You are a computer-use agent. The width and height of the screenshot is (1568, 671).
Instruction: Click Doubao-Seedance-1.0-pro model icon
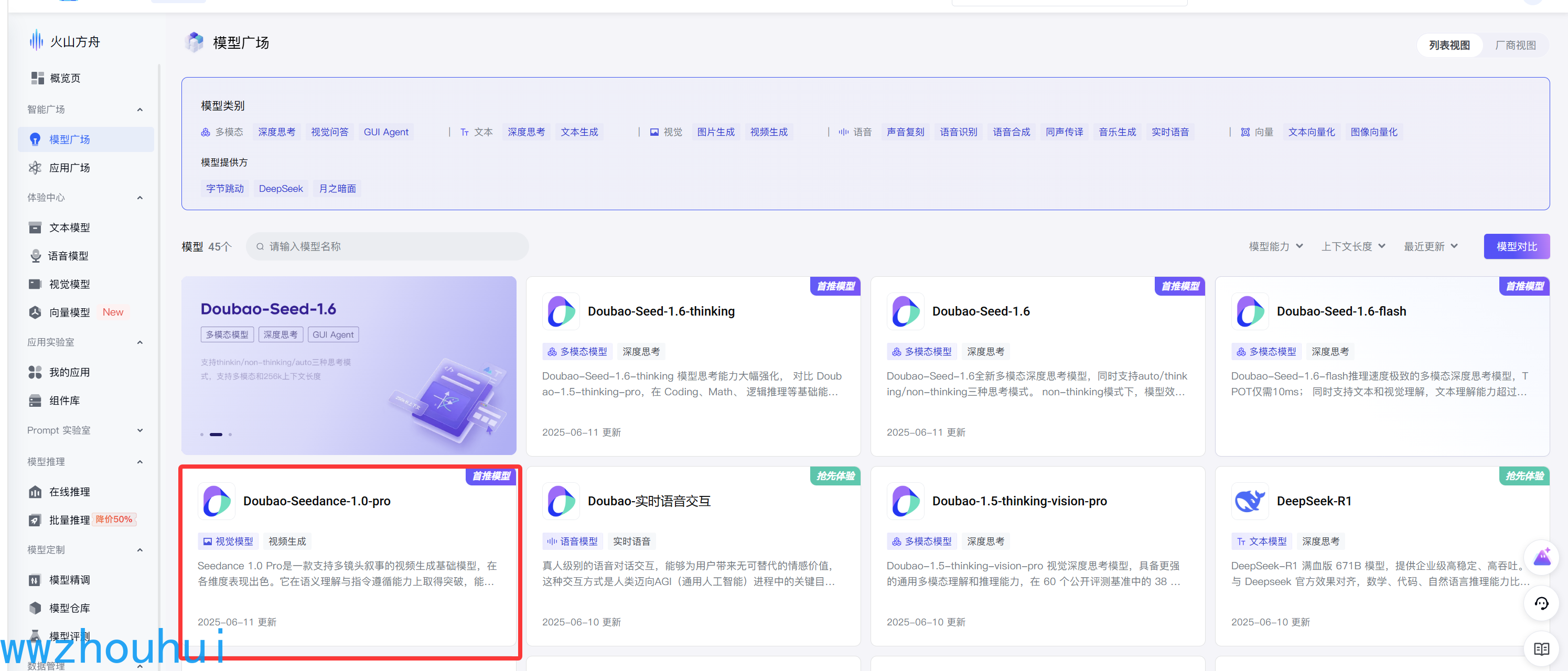tap(217, 501)
